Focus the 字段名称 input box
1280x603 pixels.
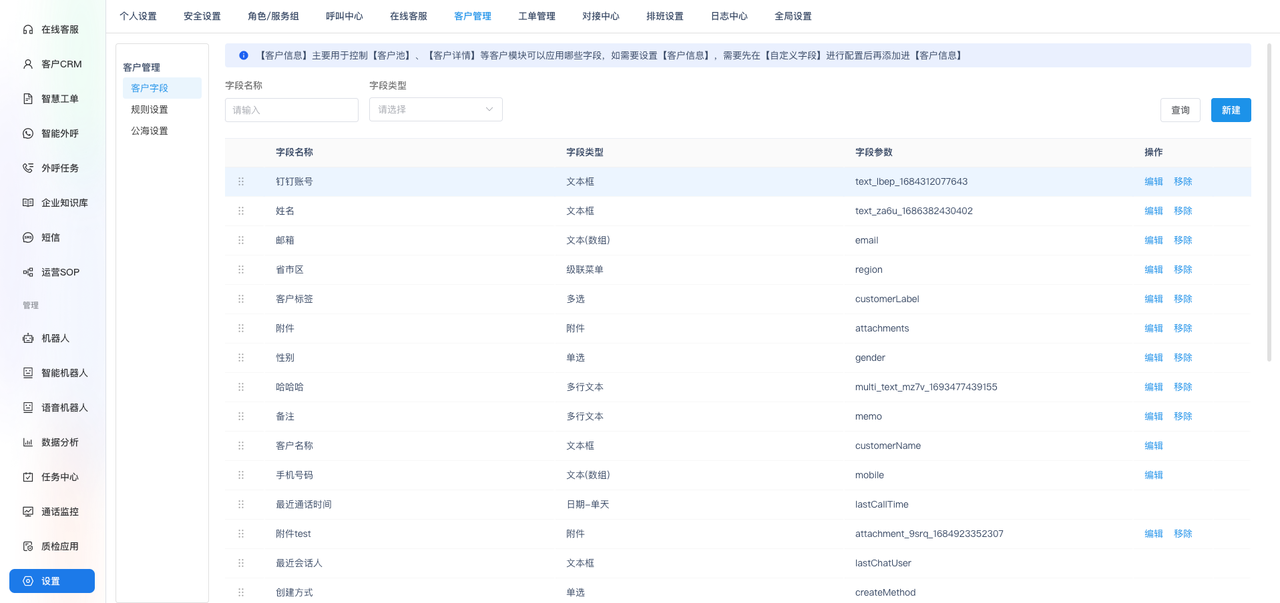292,110
